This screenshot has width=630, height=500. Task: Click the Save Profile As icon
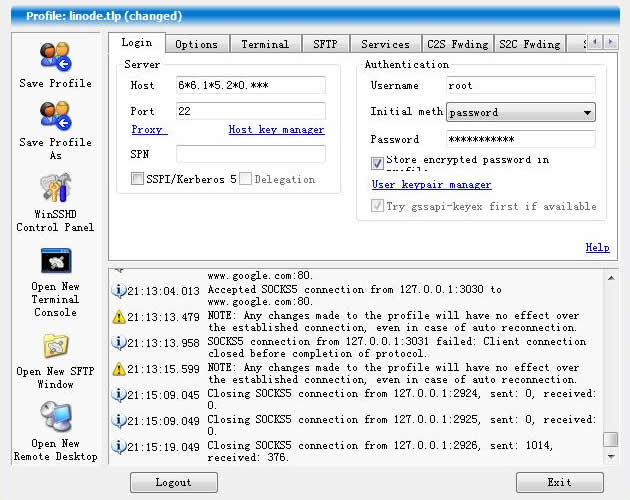tap(55, 116)
